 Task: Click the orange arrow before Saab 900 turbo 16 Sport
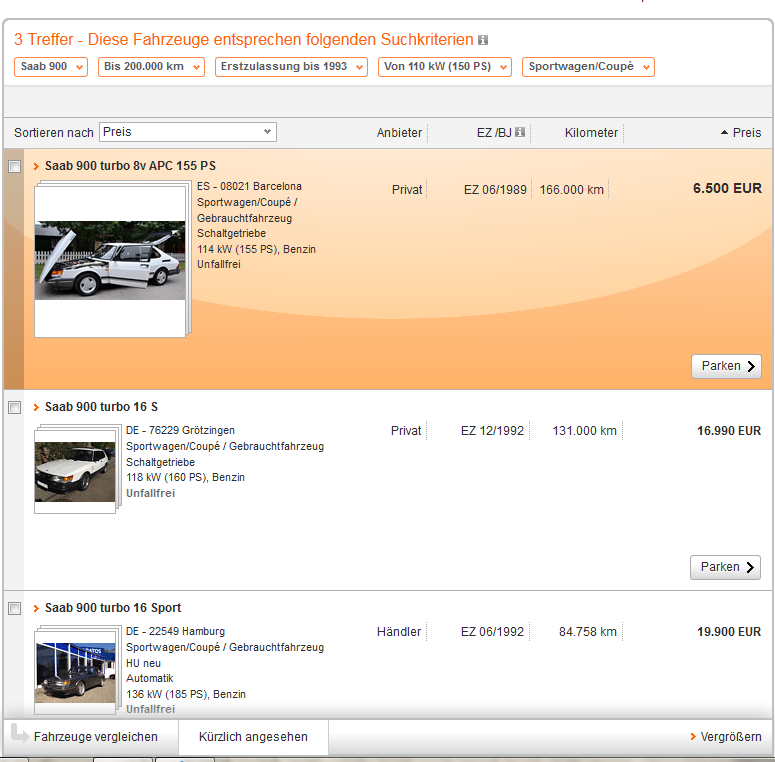[36, 608]
